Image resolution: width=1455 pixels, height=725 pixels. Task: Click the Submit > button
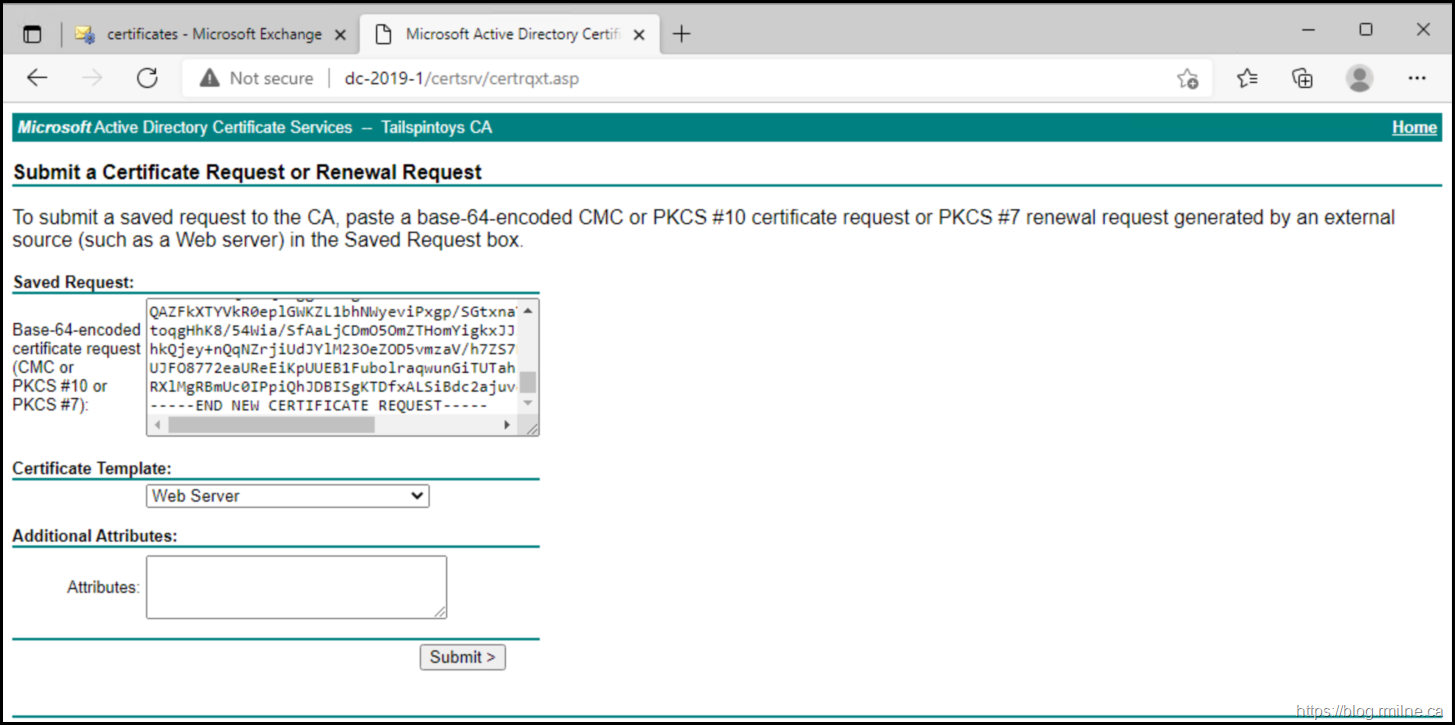(462, 657)
